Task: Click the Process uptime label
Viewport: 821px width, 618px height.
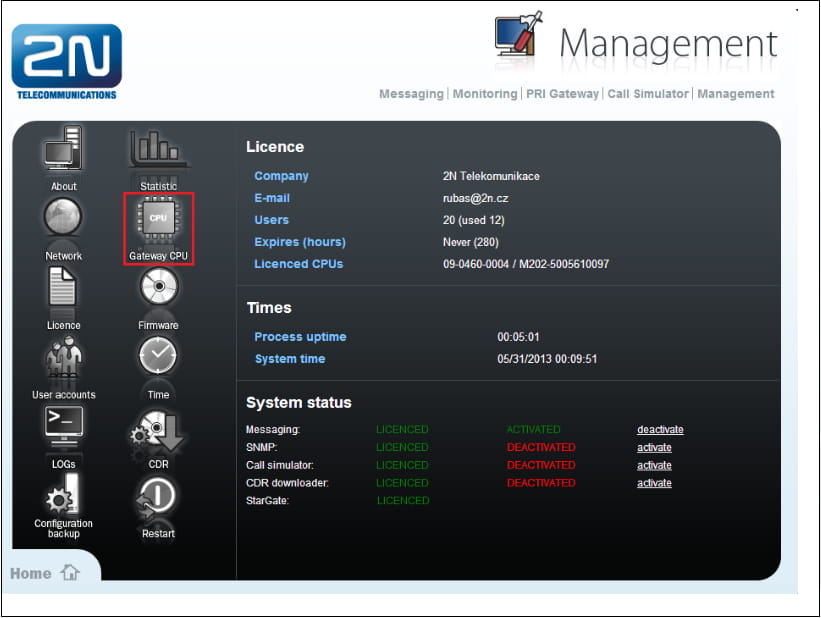Action: click(300, 337)
